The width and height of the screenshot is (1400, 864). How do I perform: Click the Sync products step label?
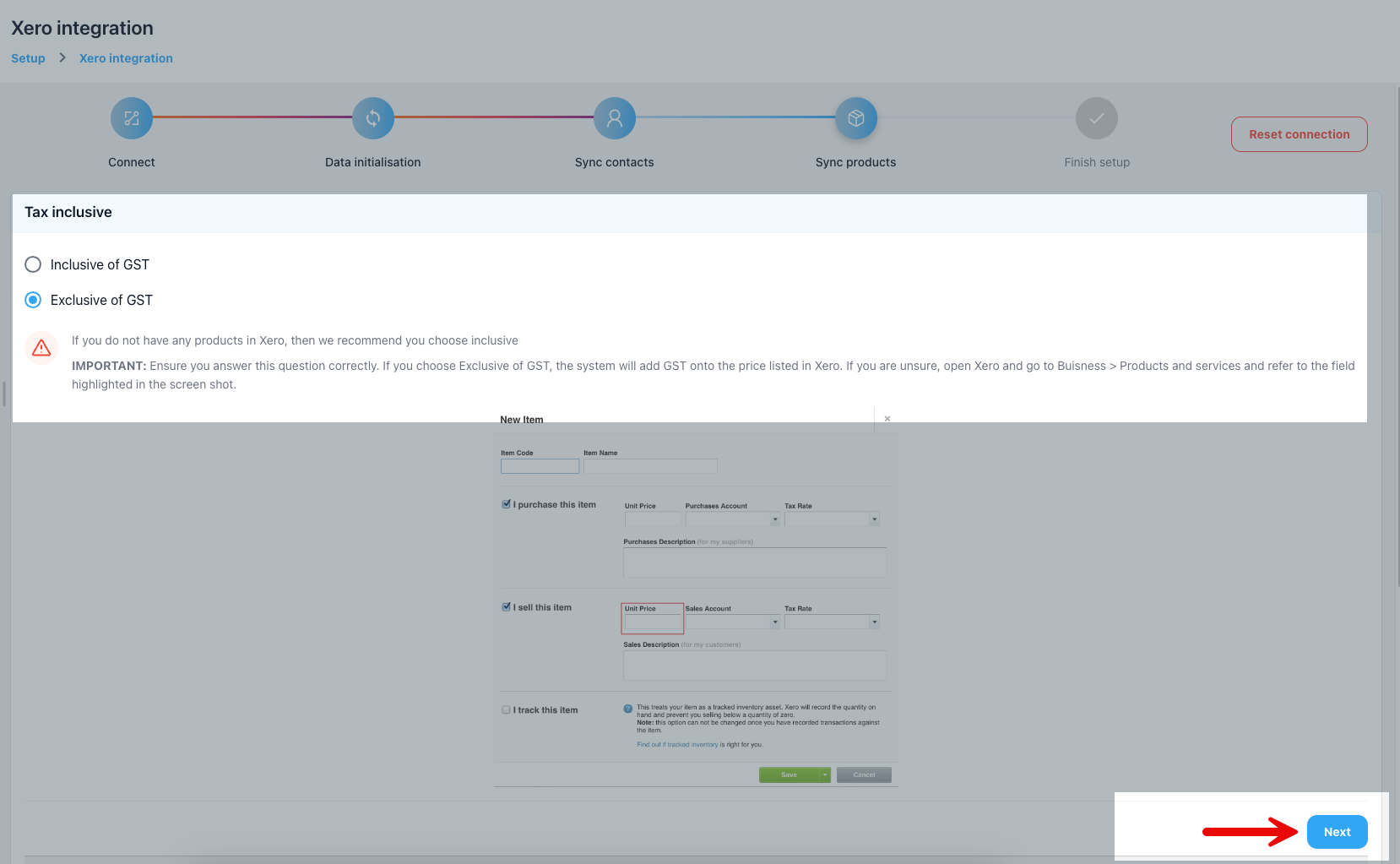click(856, 162)
